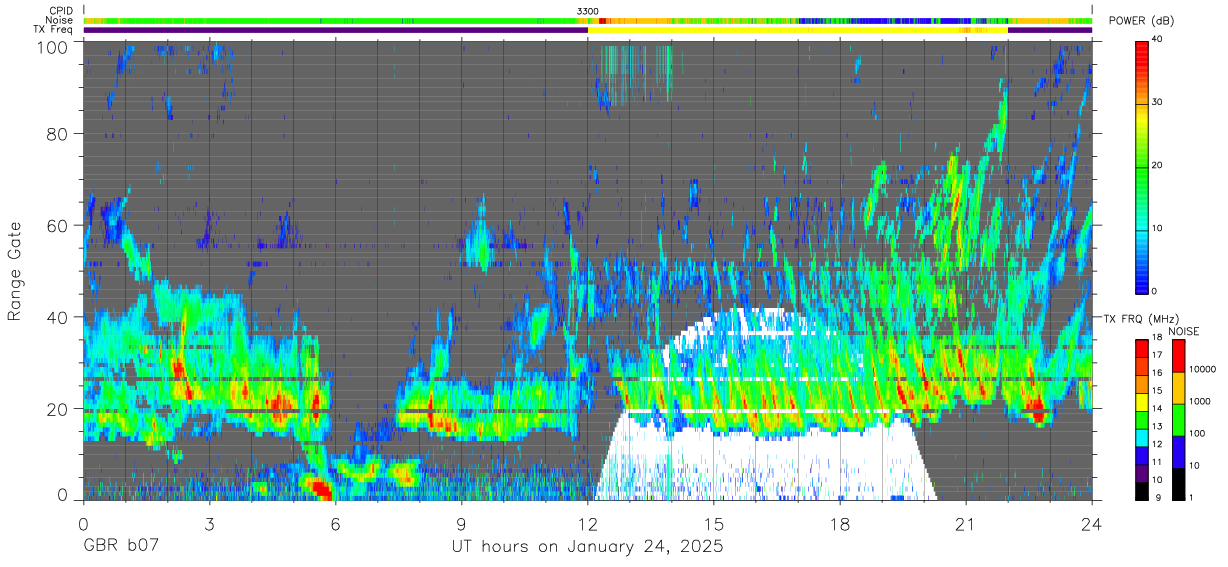1228x567 pixels.
Task: Click the POWER (dB) colorbar title
Action: point(1141,21)
